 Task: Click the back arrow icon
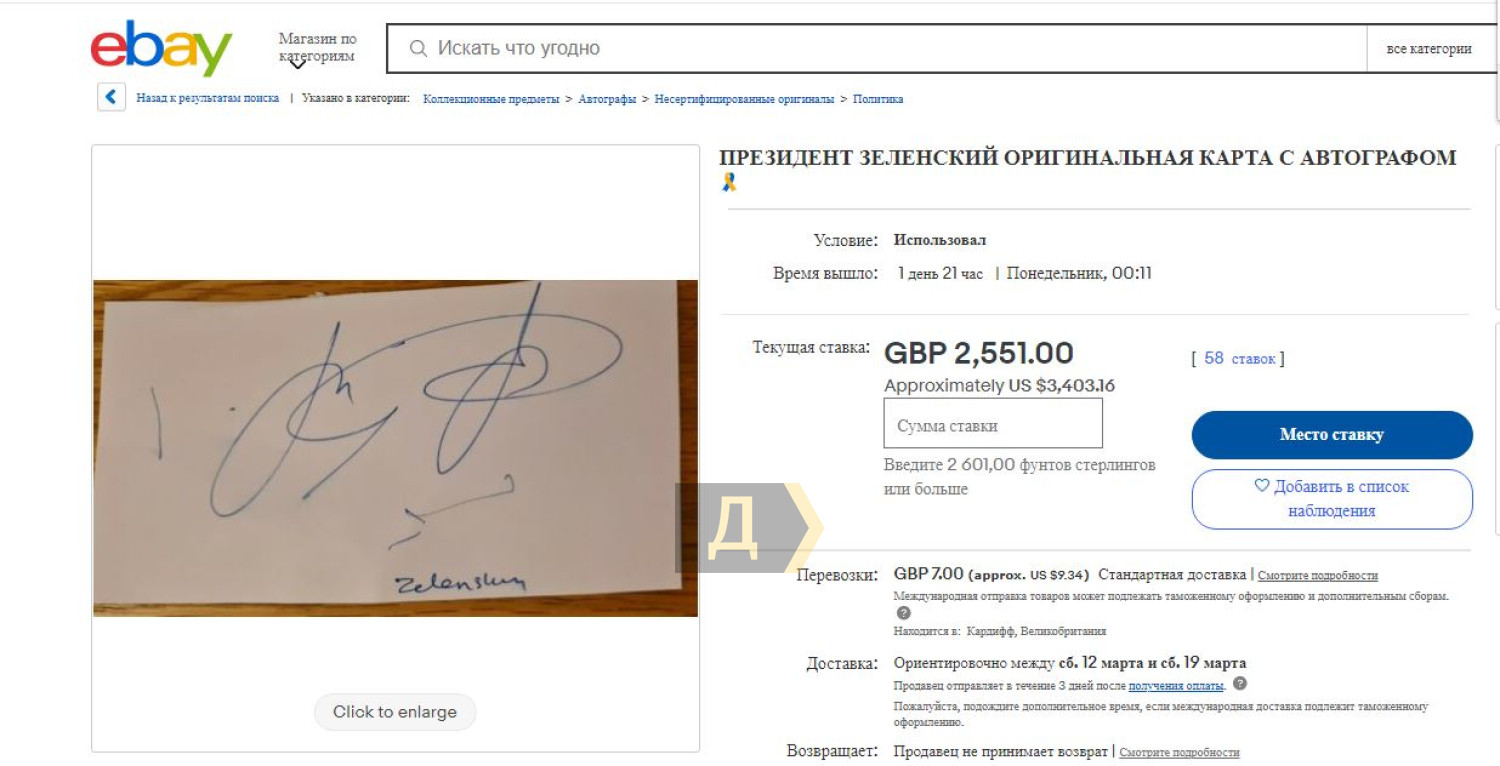(111, 97)
